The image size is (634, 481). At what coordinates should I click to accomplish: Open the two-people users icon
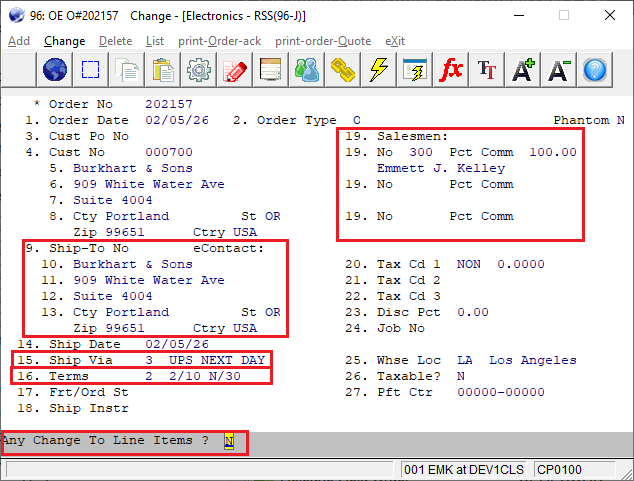coord(307,70)
